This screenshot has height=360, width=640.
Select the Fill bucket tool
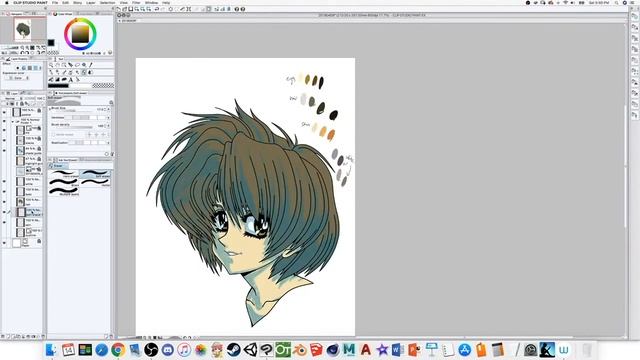51,79
